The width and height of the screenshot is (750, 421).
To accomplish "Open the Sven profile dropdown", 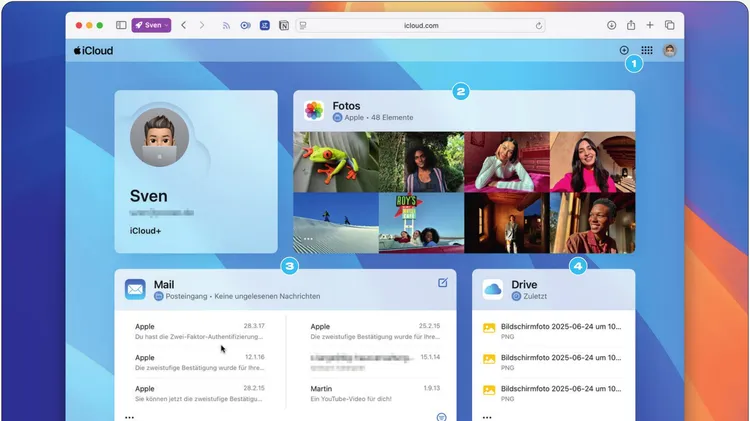I will click(151, 25).
